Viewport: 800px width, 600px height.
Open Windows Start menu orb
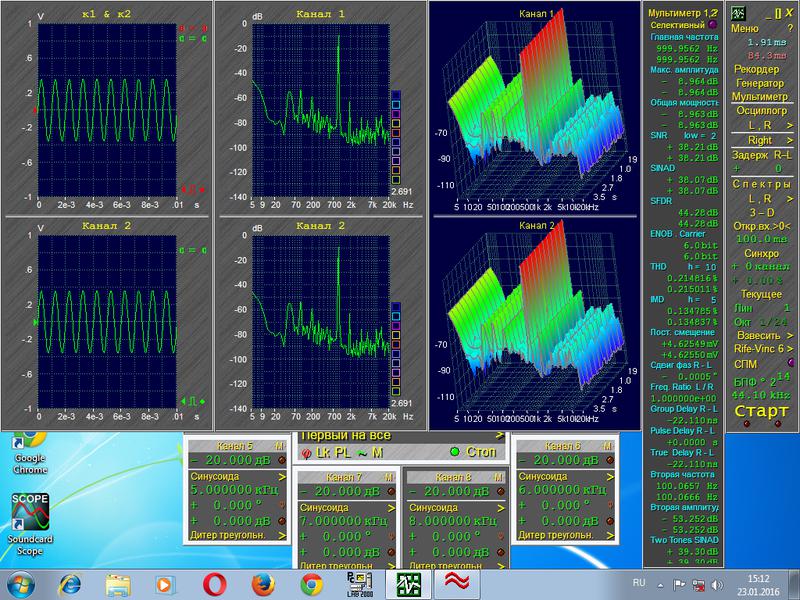pos(20,585)
